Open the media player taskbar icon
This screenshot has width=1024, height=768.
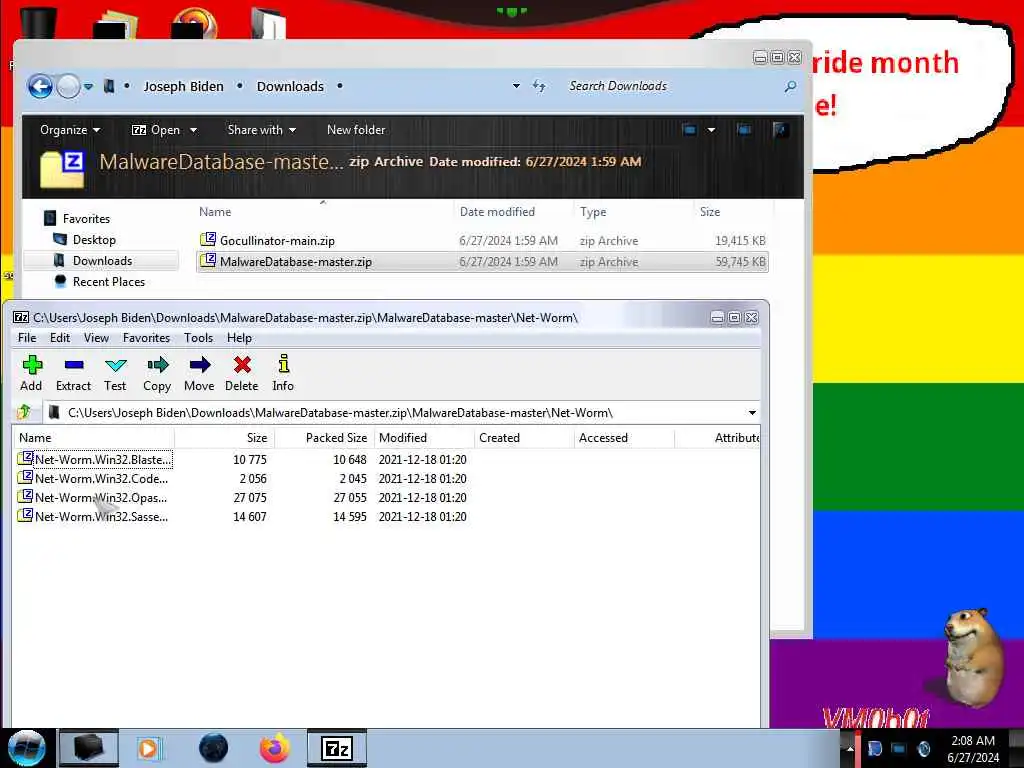point(150,748)
